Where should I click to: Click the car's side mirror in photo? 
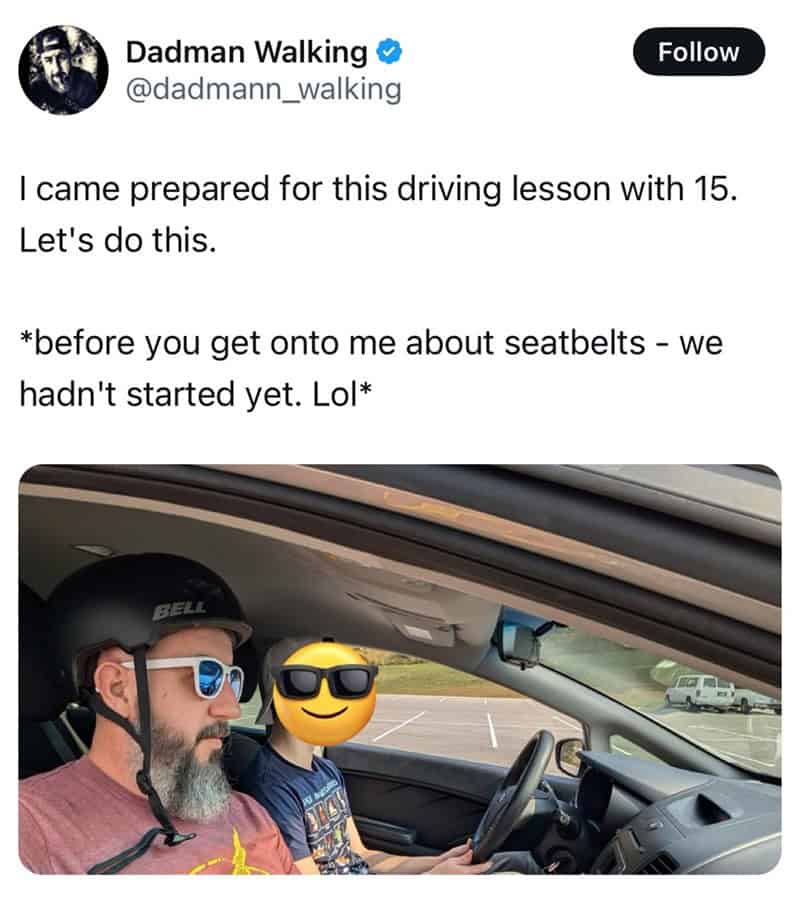pos(570,756)
